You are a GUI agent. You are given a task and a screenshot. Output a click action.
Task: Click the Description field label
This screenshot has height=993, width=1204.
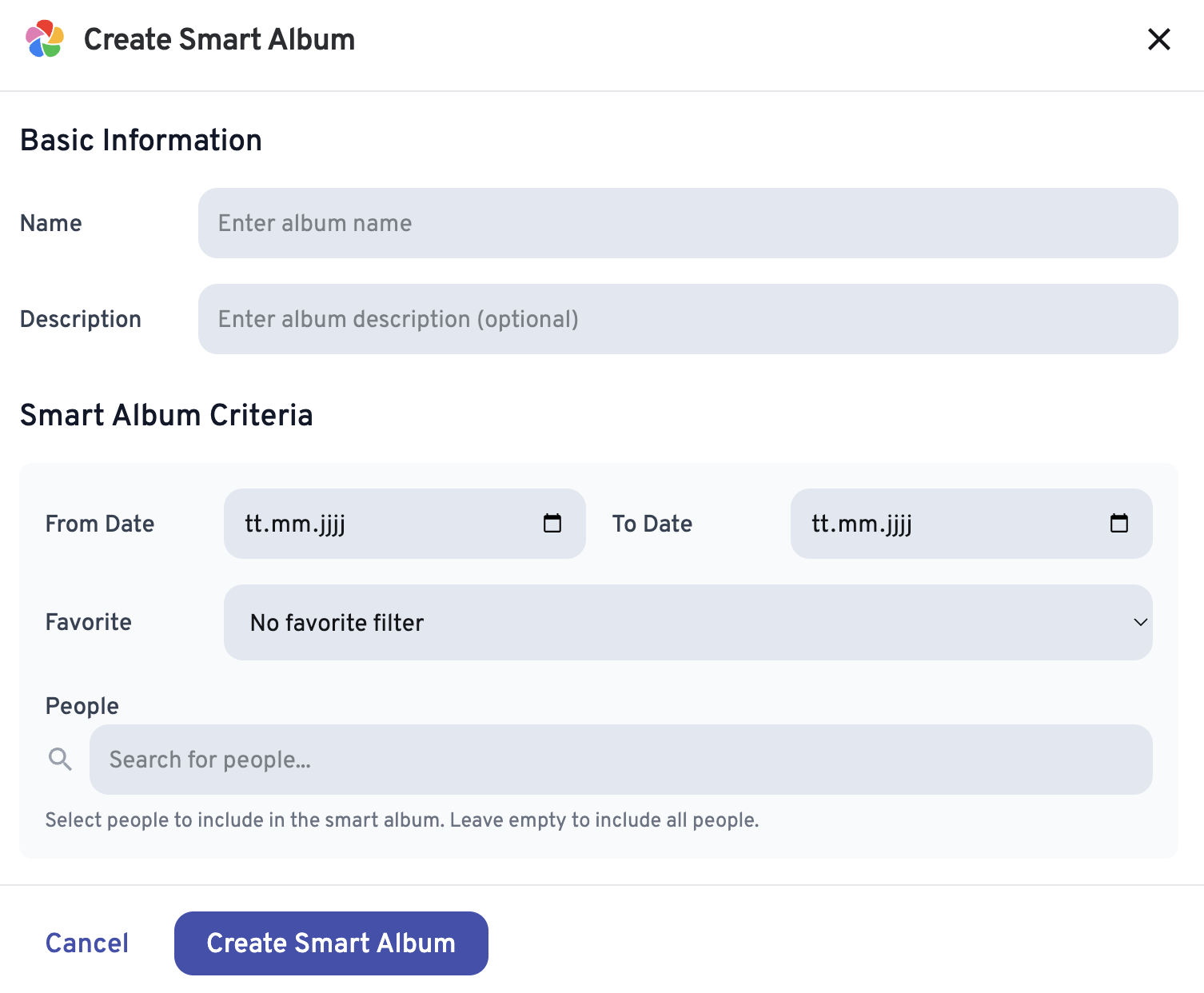pos(81,319)
